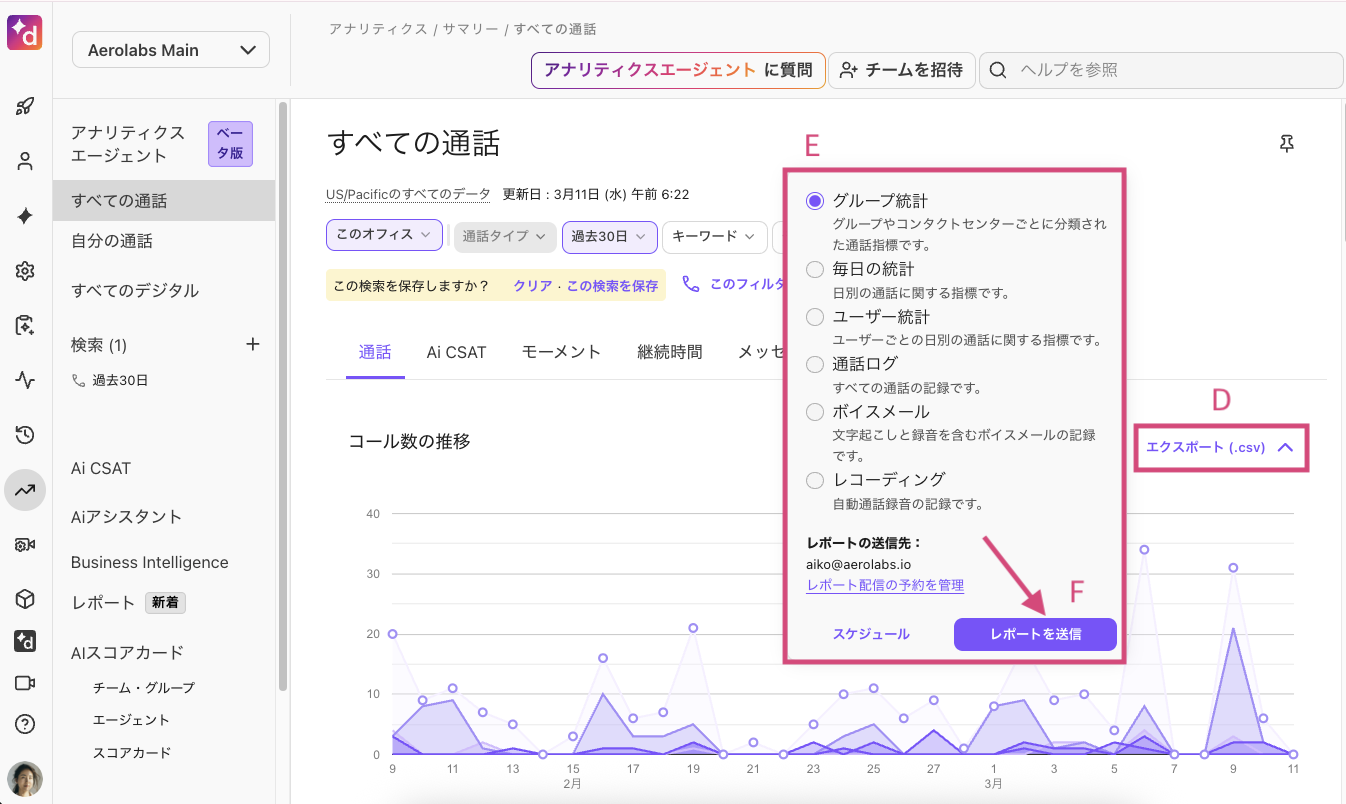Image resolution: width=1346 pixels, height=804 pixels.
Task: Open the analytics trending chart icon
Action: tap(25, 490)
